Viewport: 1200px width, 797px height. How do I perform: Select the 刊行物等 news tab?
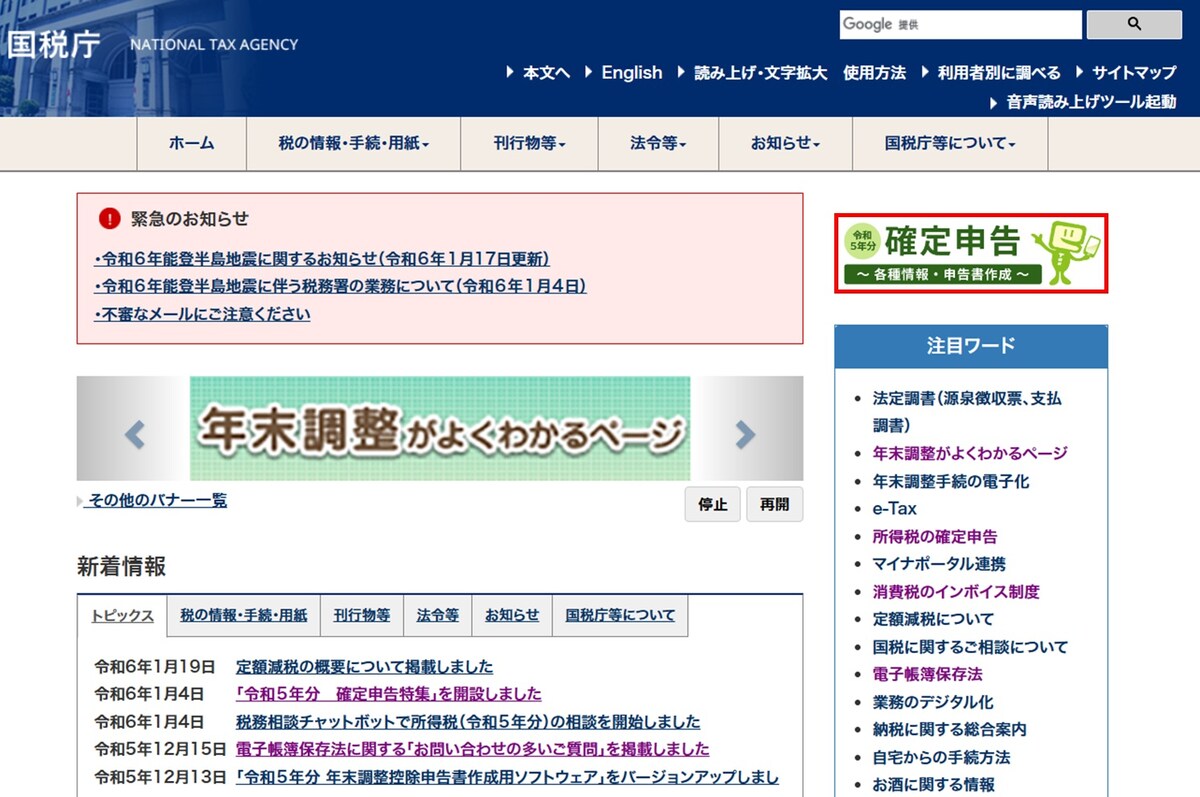point(362,615)
